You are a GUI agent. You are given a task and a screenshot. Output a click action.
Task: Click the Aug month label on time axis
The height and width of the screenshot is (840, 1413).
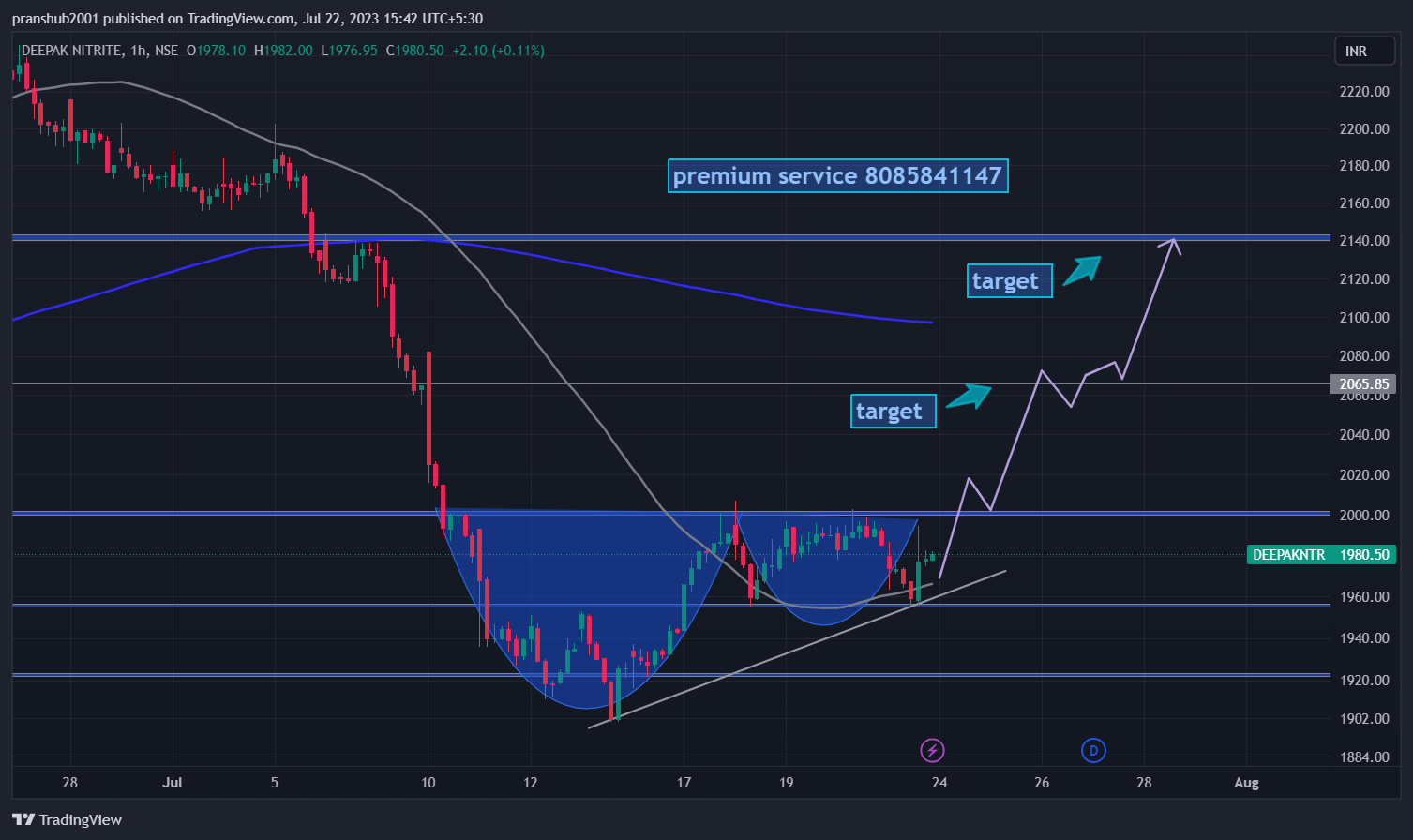(1246, 782)
